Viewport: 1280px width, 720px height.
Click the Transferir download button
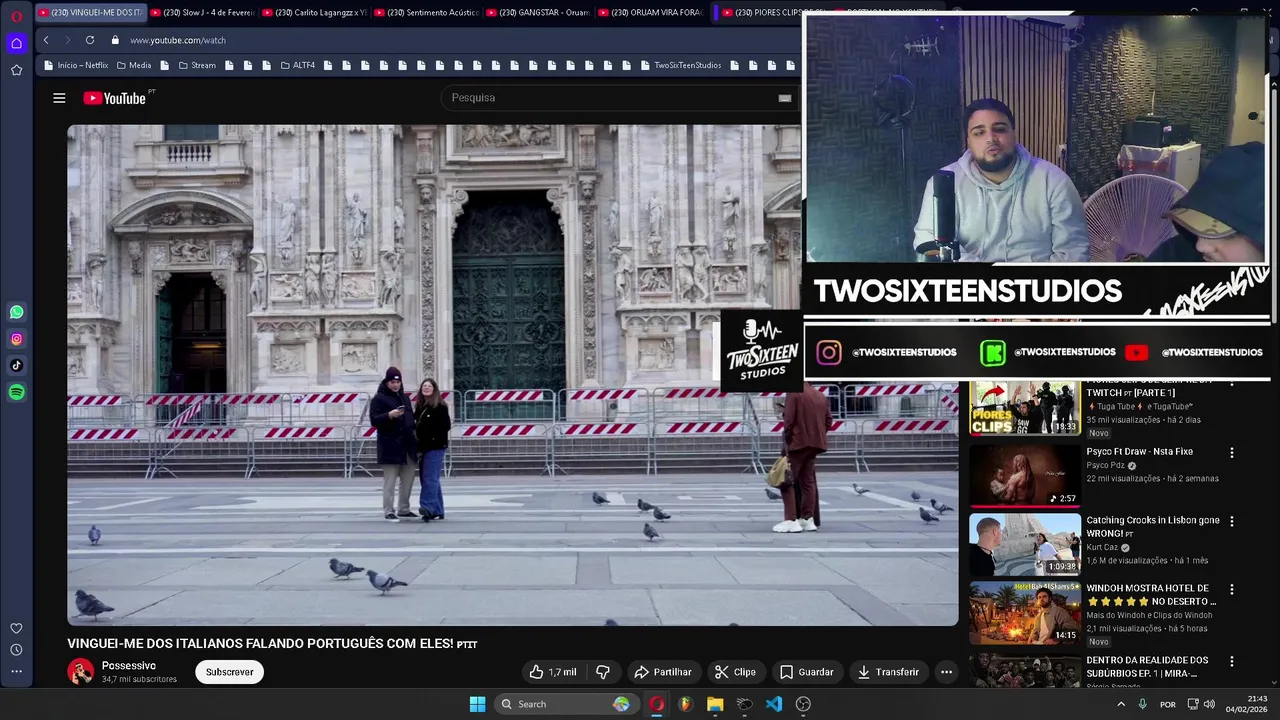tap(888, 672)
